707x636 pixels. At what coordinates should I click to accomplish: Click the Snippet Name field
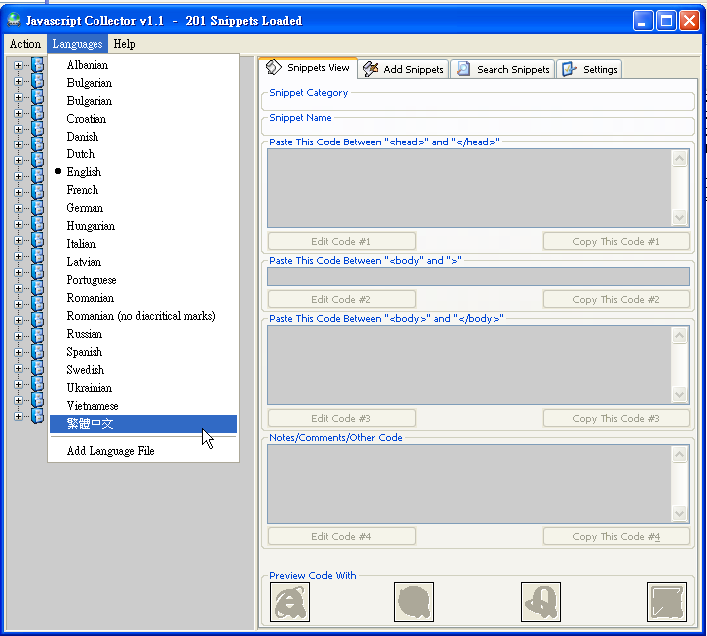(x=477, y=128)
